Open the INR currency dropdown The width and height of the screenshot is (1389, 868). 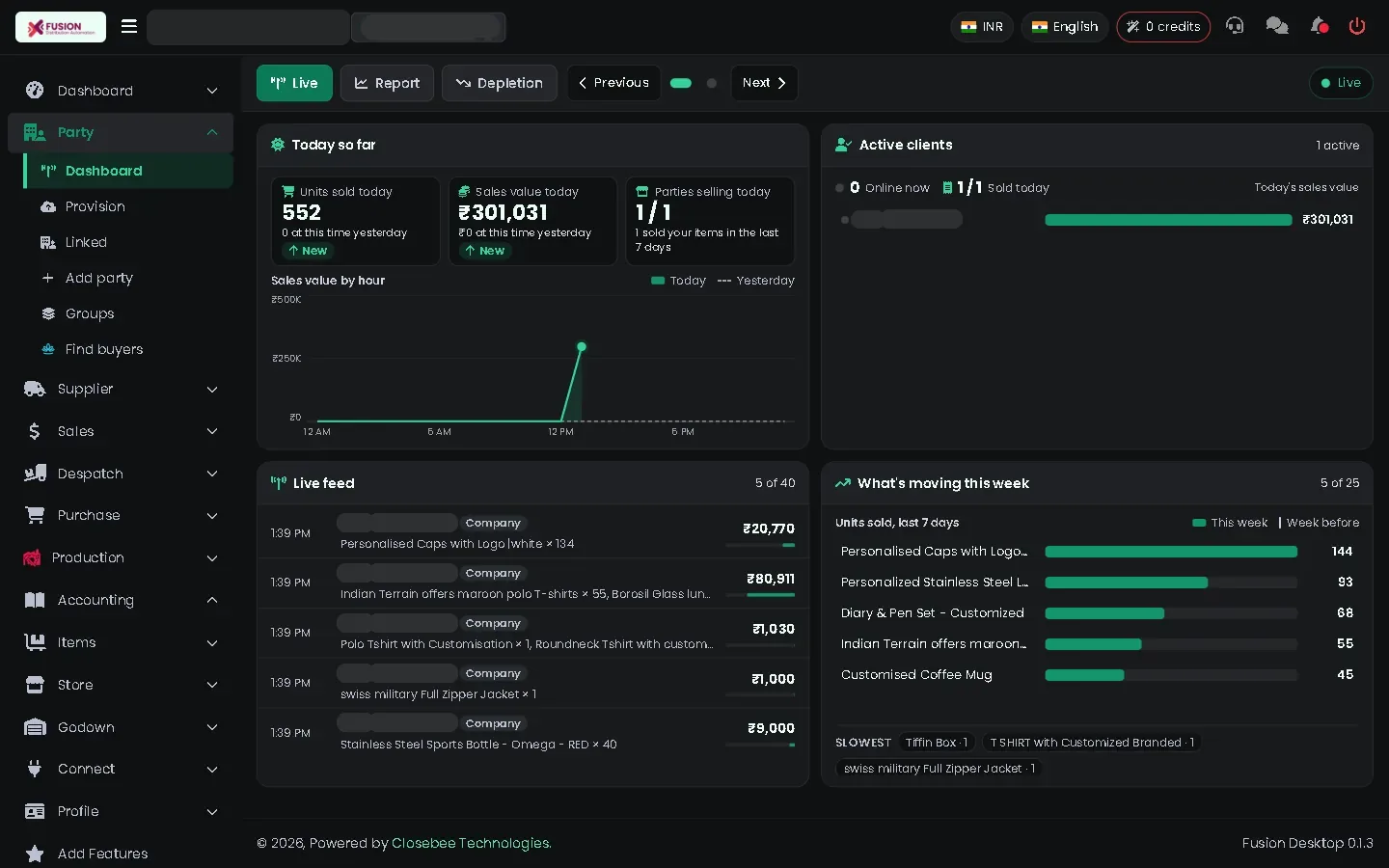982,27
